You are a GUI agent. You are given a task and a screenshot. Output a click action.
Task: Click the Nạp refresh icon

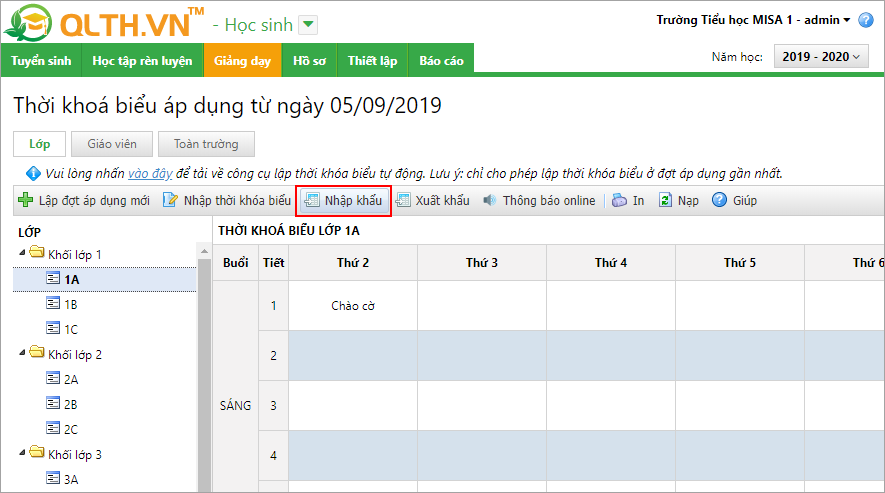click(665, 200)
